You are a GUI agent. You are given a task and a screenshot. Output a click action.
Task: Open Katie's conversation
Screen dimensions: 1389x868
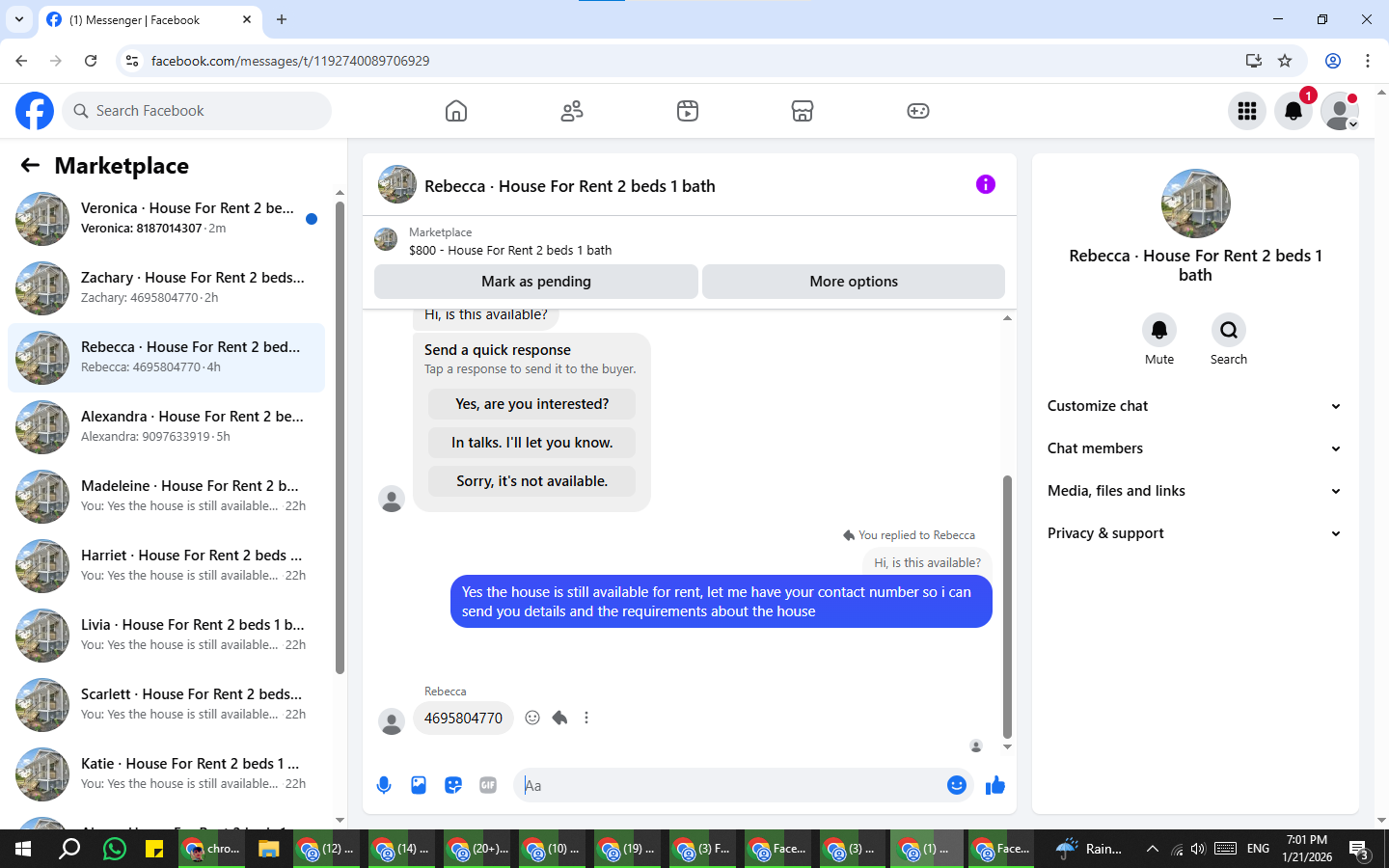(167, 774)
